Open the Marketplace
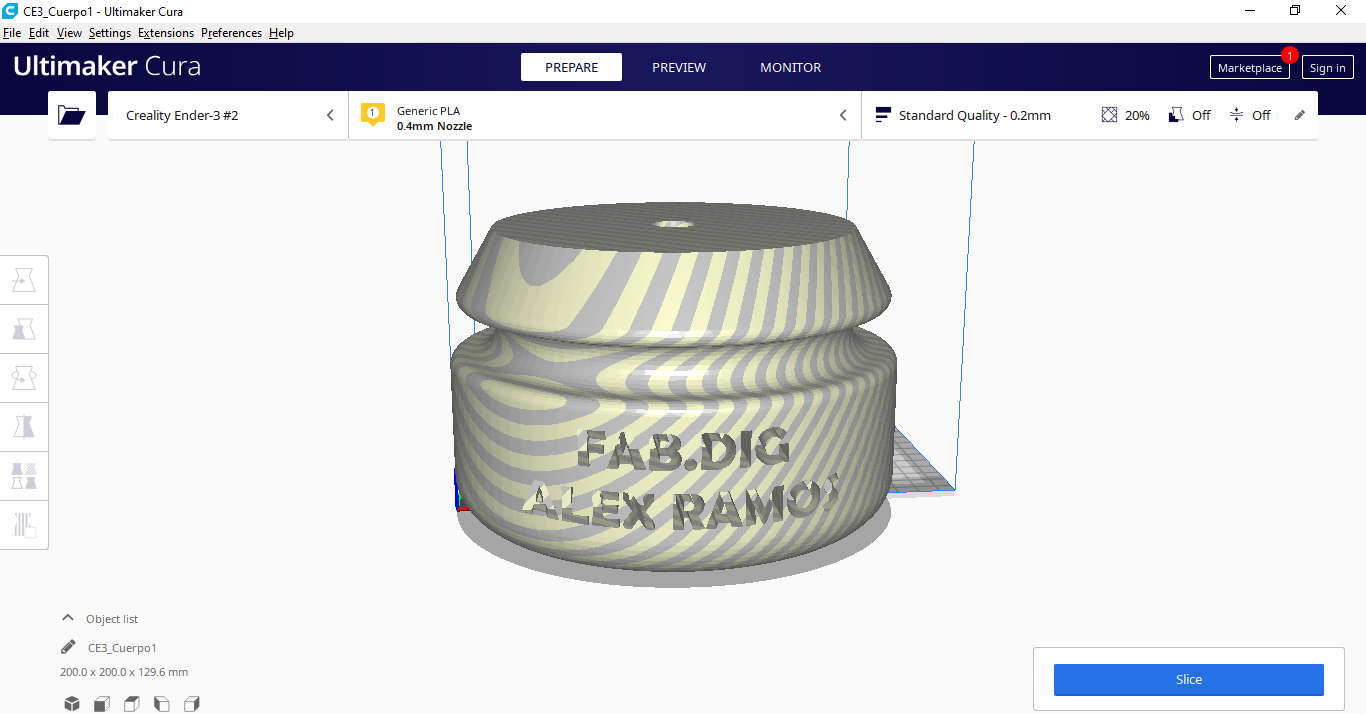This screenshot has width=1366, height=714. click(1249, 67)
